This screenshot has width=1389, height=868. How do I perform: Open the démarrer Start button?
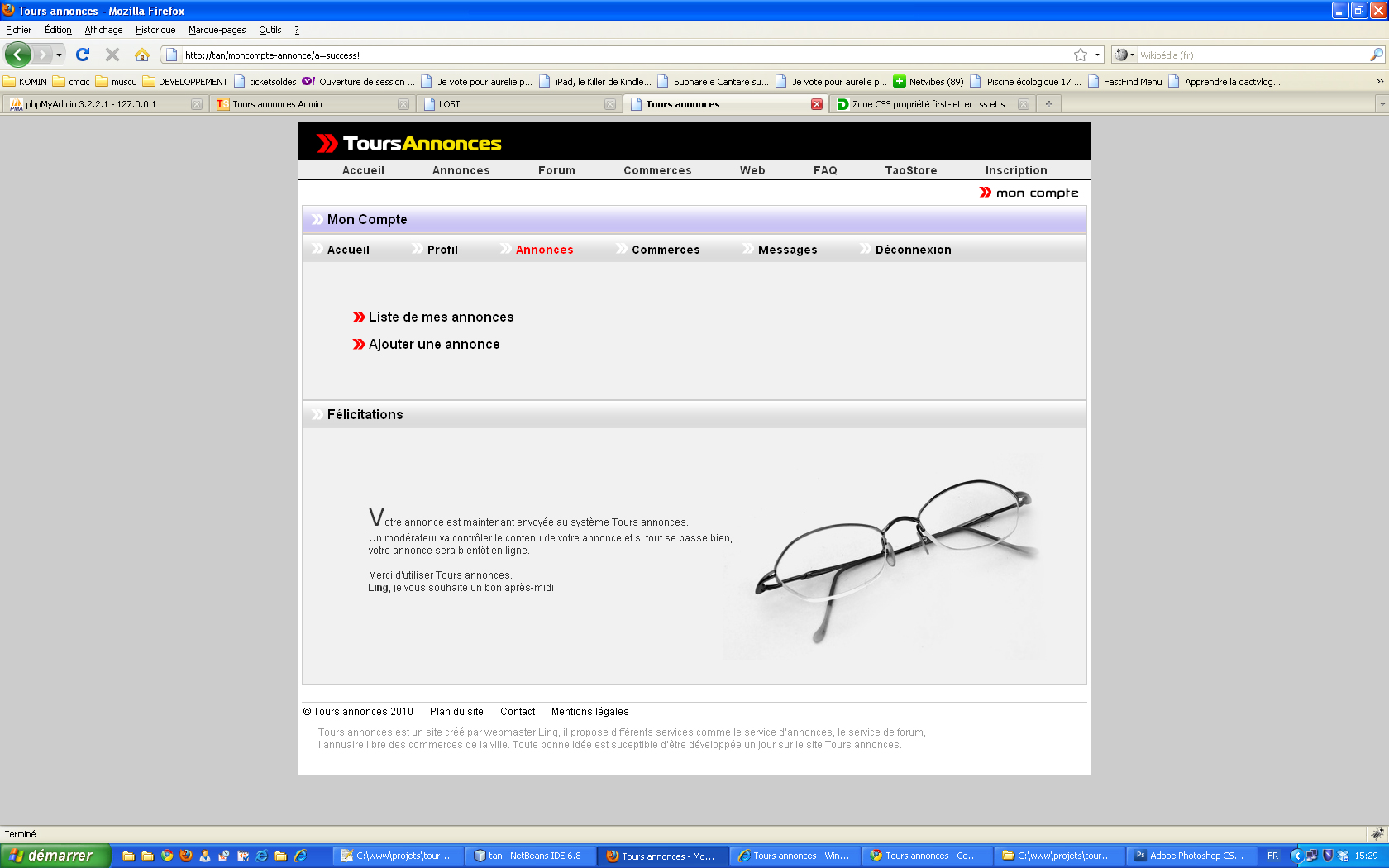pyautogui.click(x=55, y=856)
